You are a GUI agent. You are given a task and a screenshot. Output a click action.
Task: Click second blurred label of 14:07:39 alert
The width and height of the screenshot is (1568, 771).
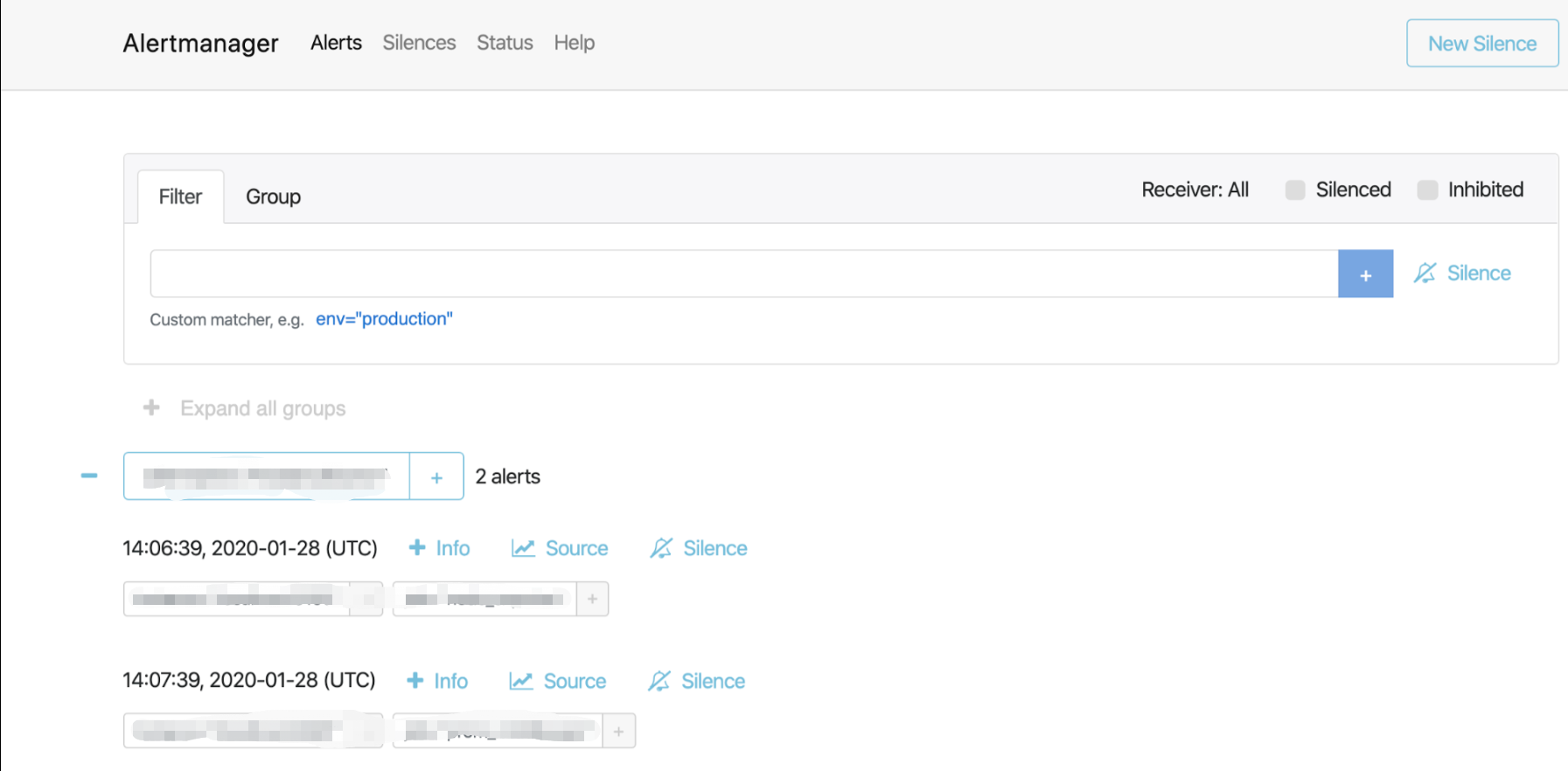coord(498,731)
